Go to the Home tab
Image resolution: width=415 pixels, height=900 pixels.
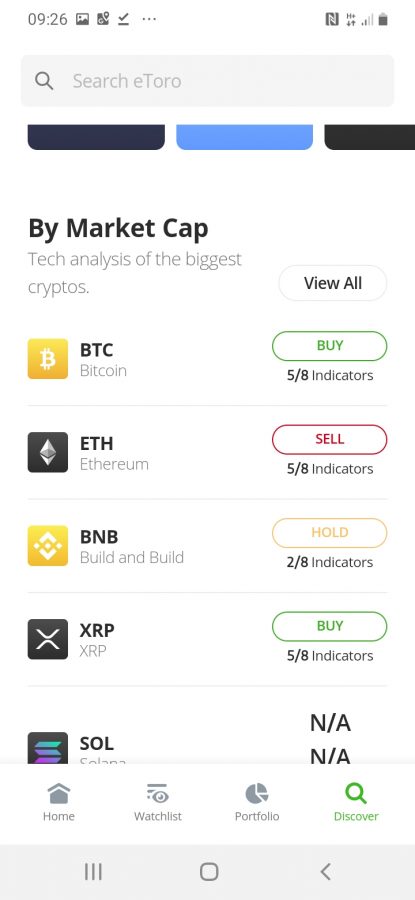59,802
